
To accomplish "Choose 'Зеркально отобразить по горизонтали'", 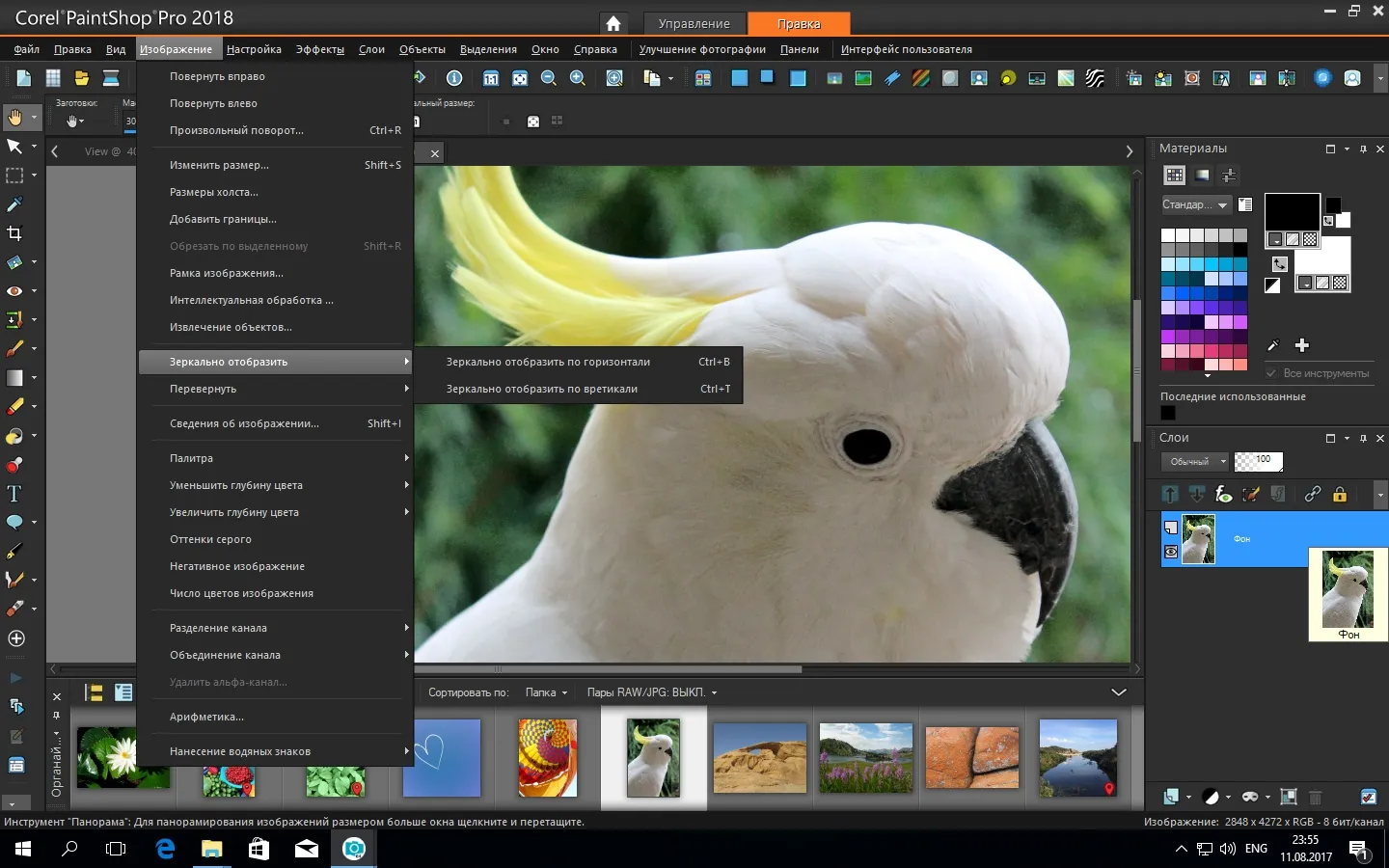I will coord(548,362).
